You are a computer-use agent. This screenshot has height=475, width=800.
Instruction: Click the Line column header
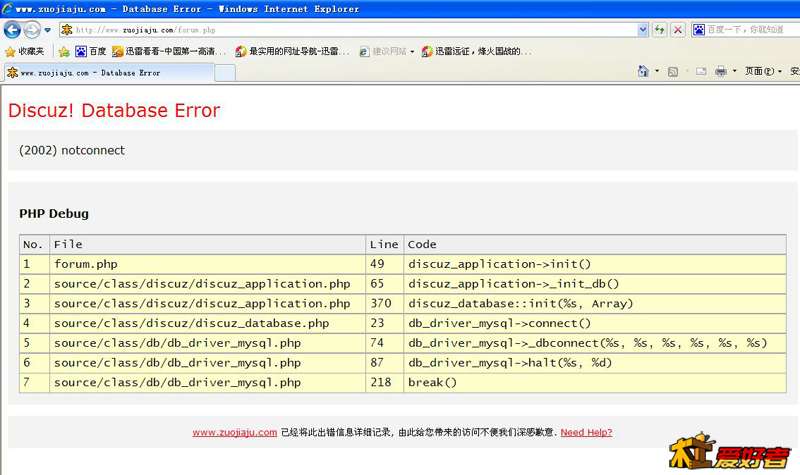(x=384, y=244)
